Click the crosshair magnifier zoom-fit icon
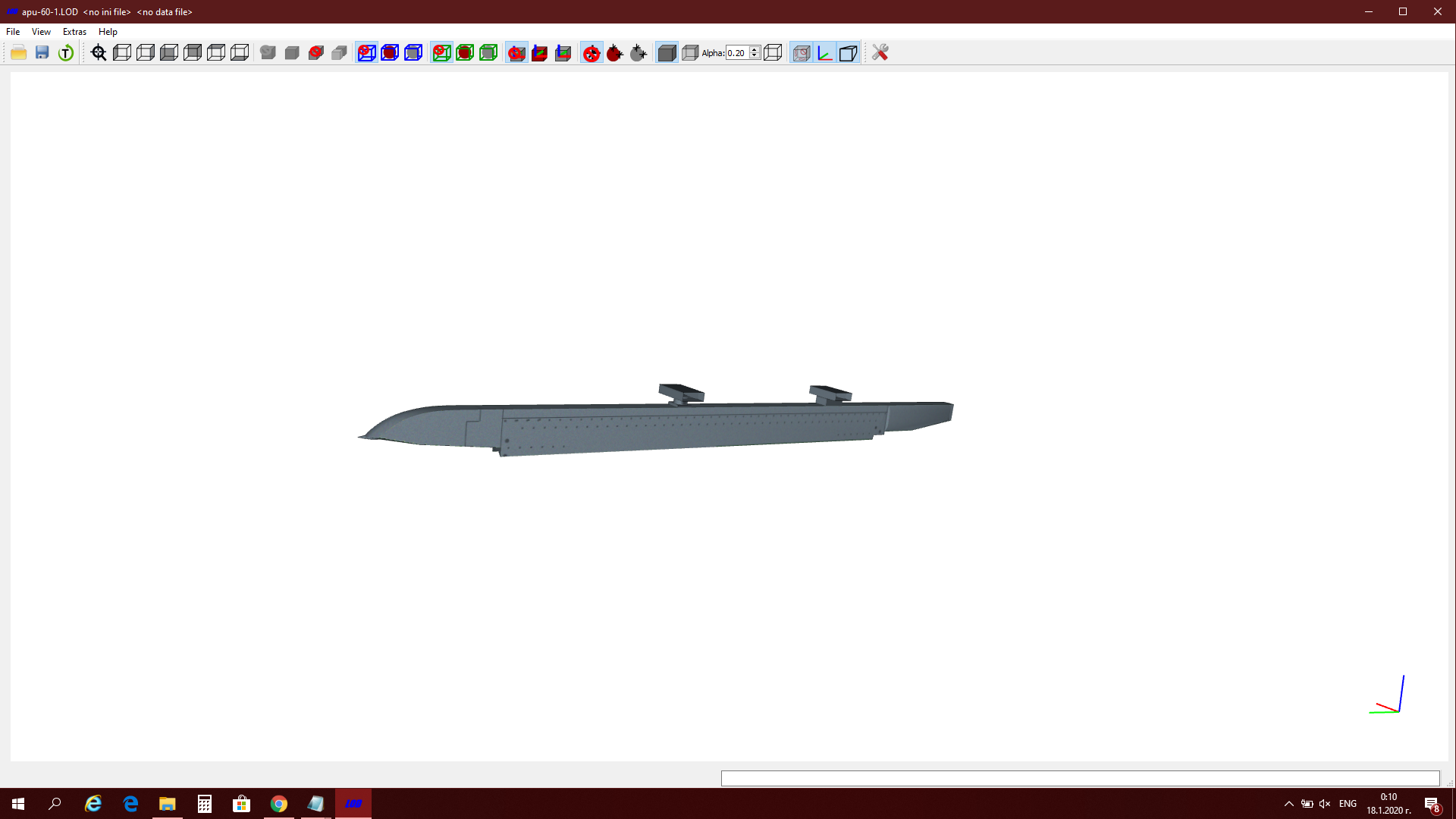Screen dimensions: 1456x819 pos(99,52)
